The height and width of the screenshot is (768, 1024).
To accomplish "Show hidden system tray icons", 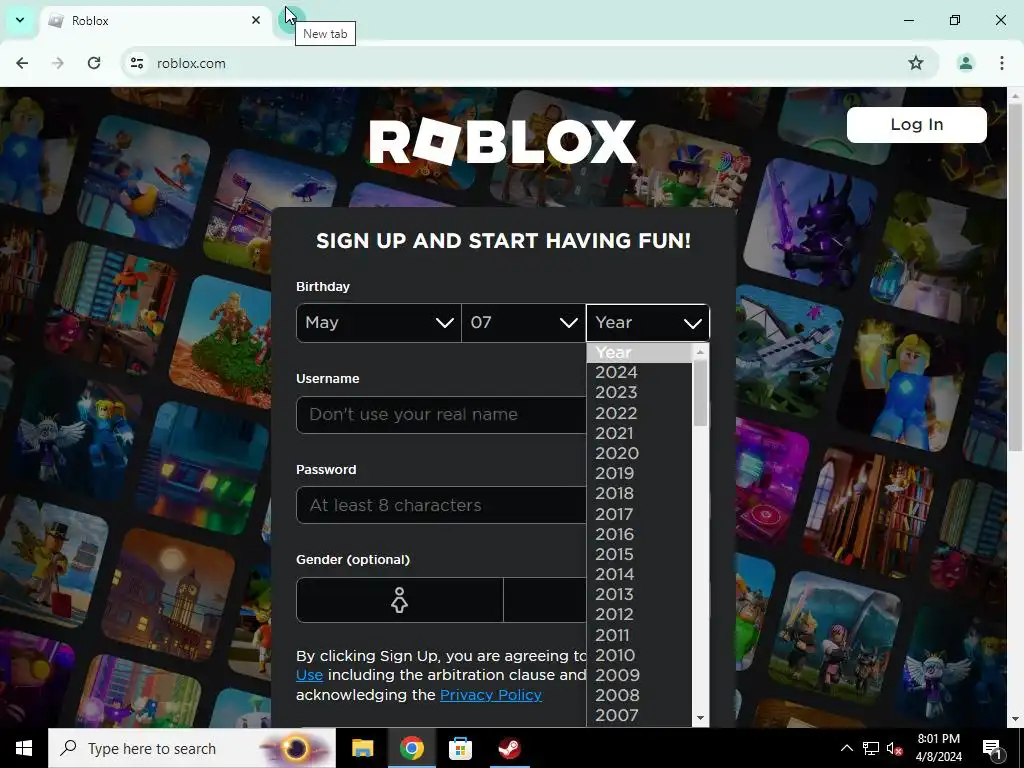I will pyautogui.click(x=846, y=748).
